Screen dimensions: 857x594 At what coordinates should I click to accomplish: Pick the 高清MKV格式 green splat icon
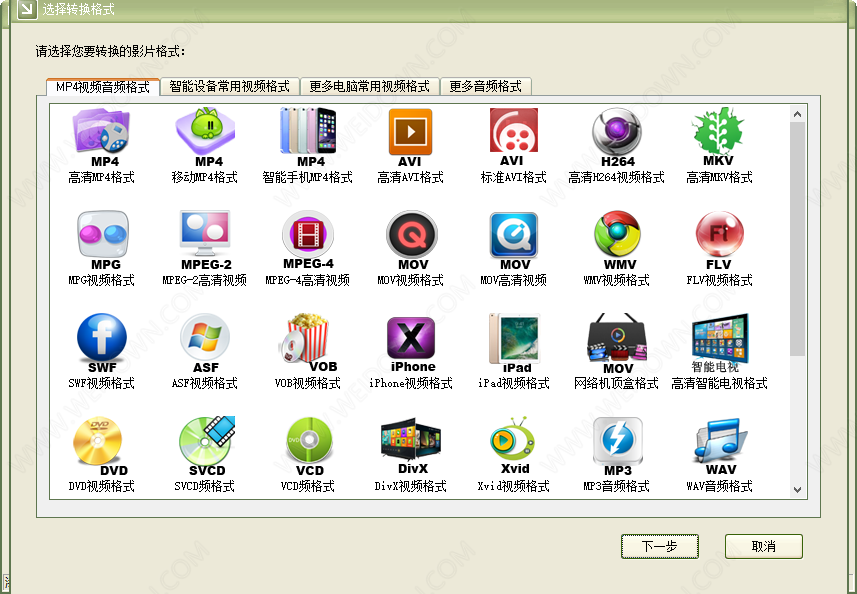719,130
